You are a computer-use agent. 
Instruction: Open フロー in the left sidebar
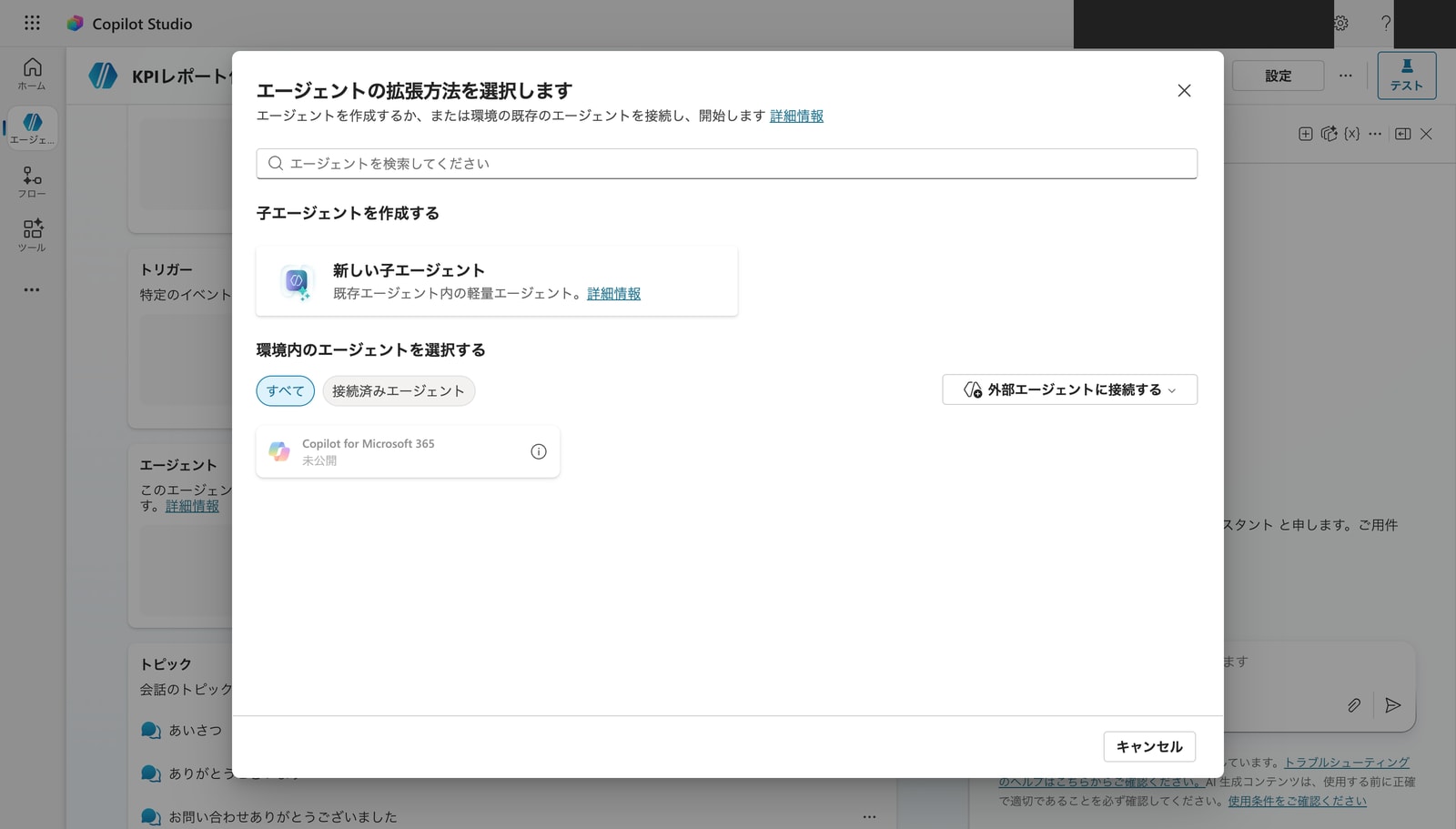pos(32,182)
